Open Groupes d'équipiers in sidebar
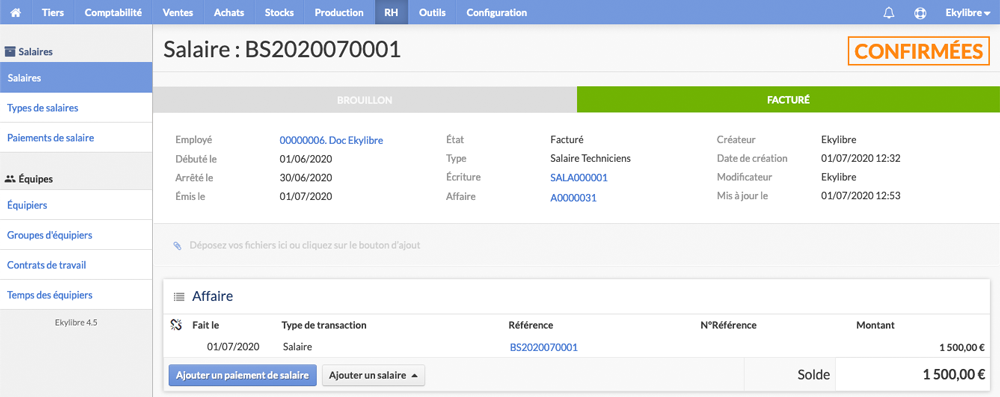The width and height of the screenshot is (1000, 397). 76,235
